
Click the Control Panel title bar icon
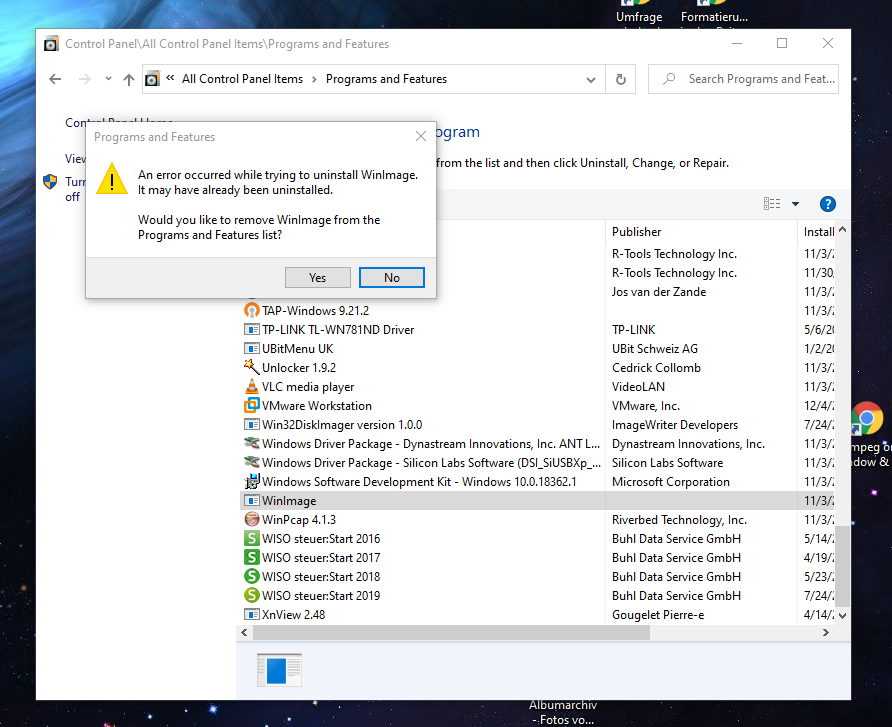coord(51,44)
